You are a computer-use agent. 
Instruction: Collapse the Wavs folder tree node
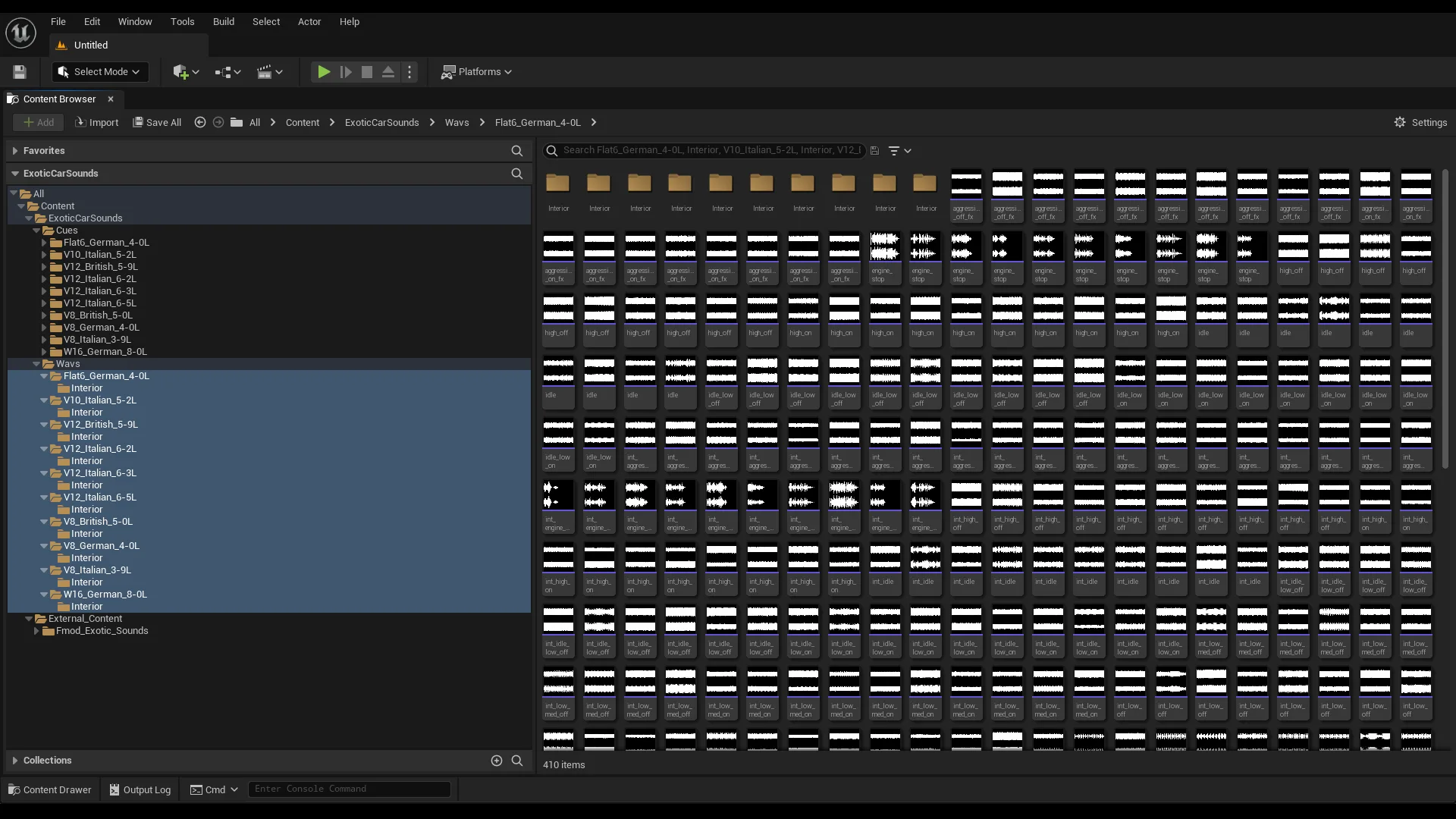(x=36, y=364)
